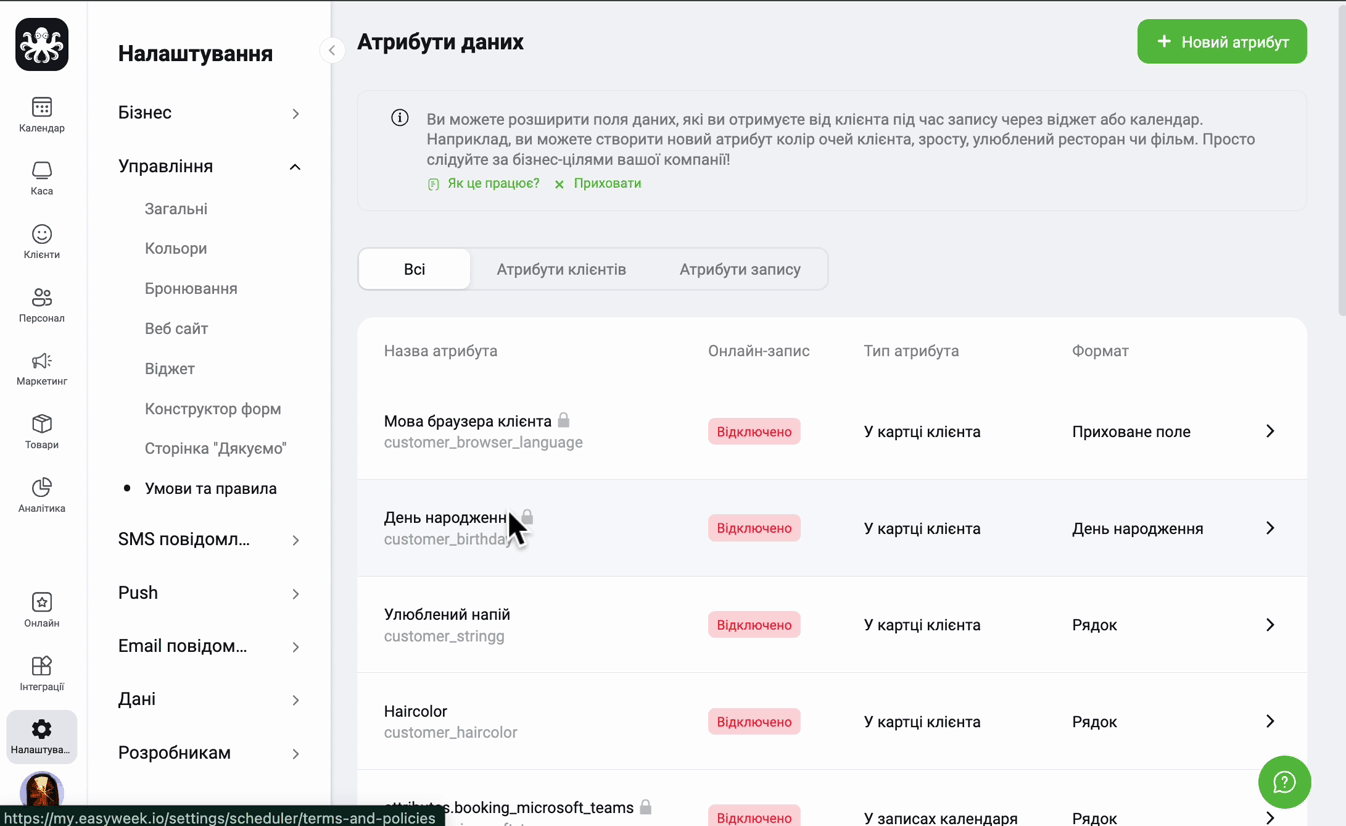Screen dimensions: 1346x826
Task: Click Відключено badge for Haircolor
Action: (754, 721)
